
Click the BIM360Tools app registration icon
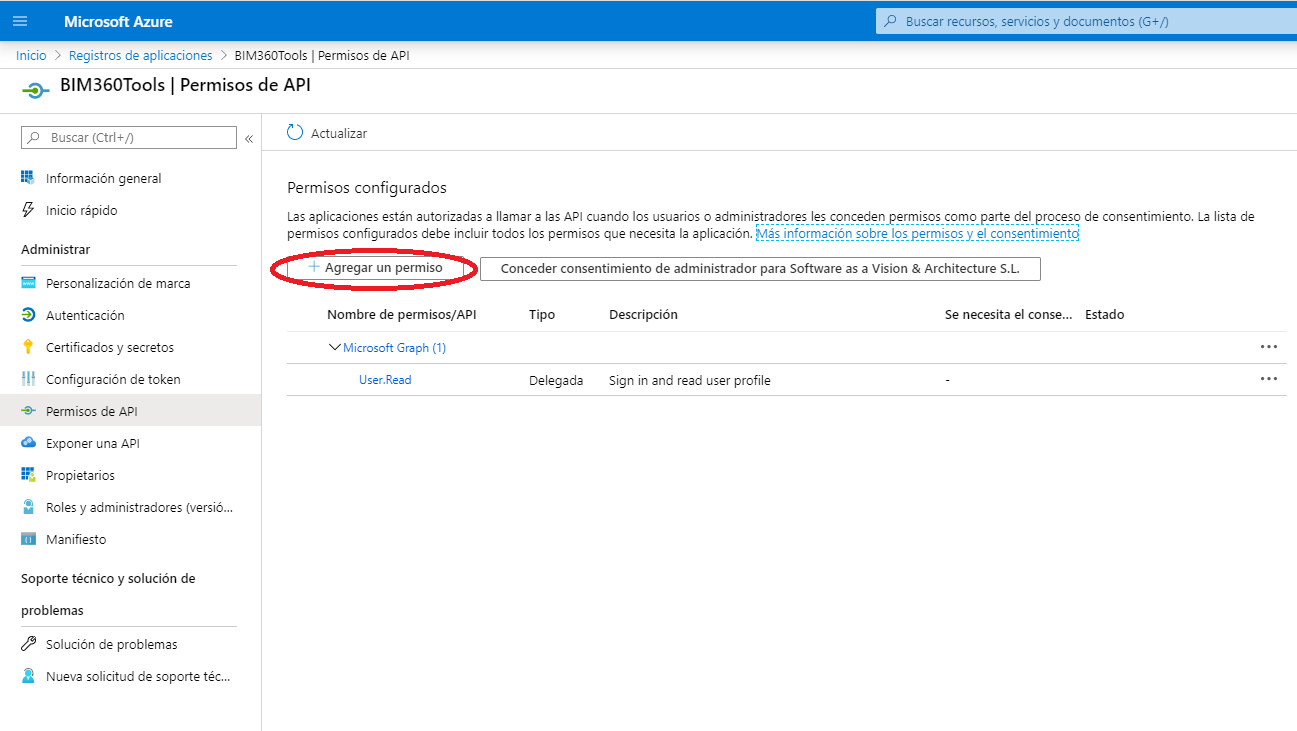(35, 90)
